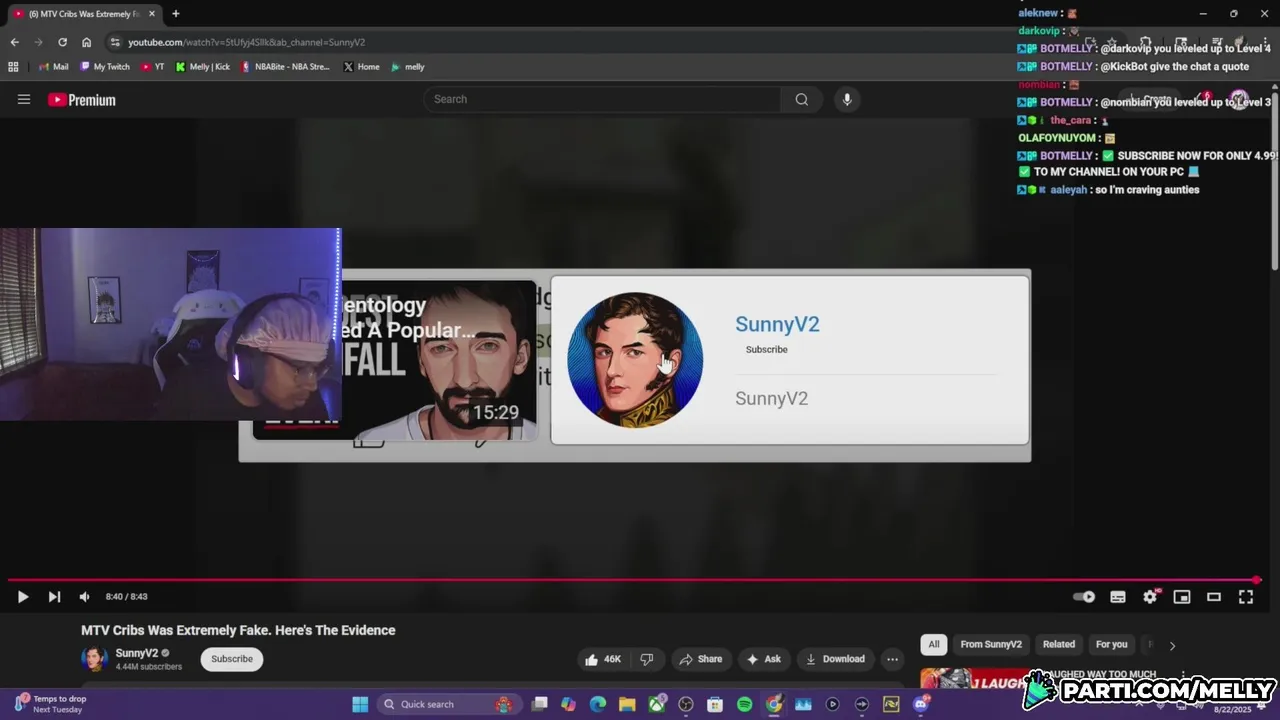Screen dimensions: 1280x720
Task: Select the For you filter chip
Action: [1111, 645]
